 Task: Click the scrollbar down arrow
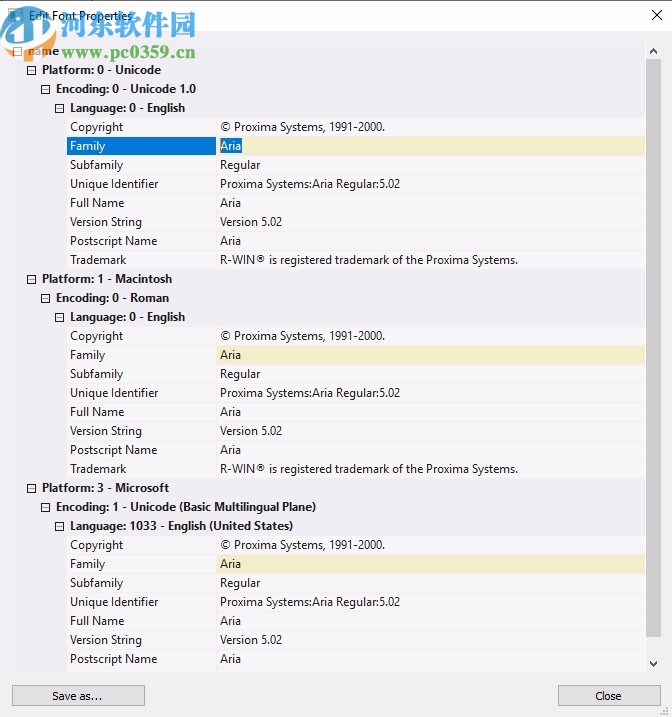click(x=653, y=663)
